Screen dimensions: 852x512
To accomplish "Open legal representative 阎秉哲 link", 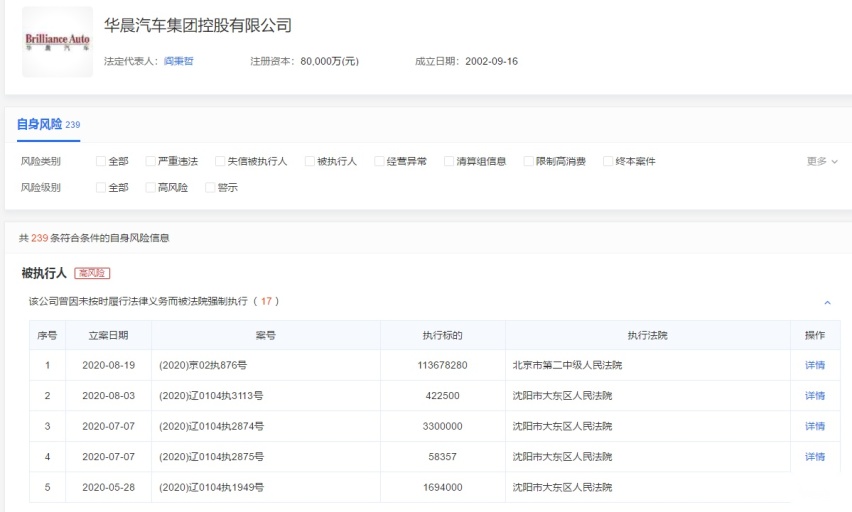I will [x=179, y=61].
